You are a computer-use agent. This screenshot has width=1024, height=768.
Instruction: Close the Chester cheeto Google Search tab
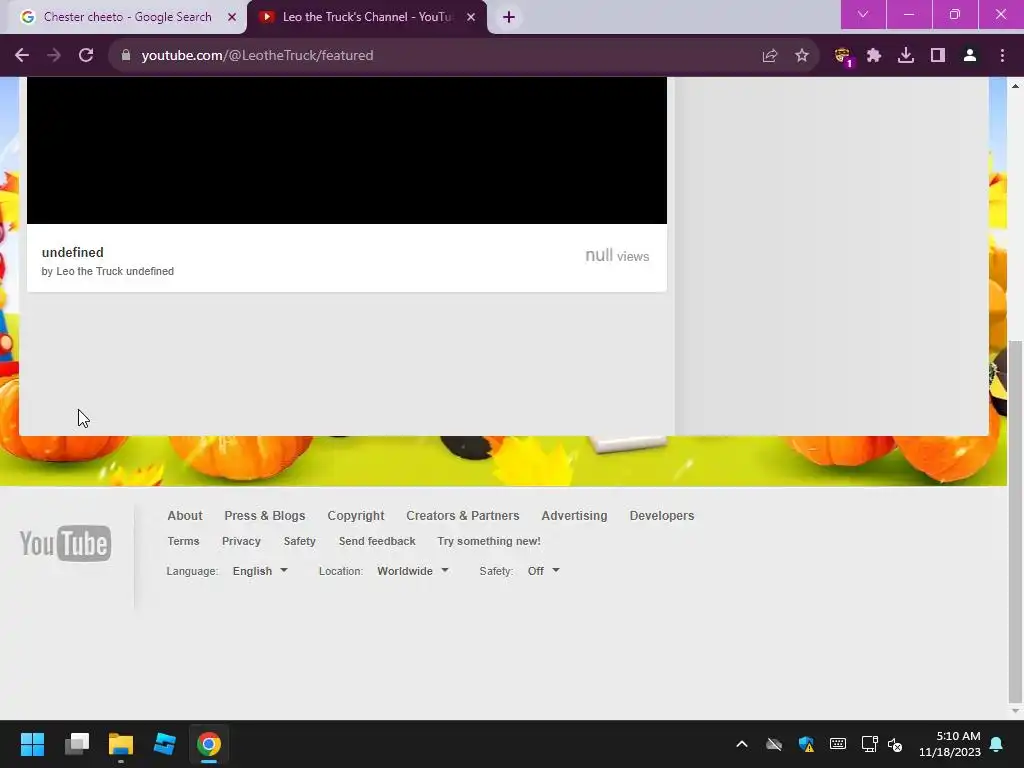click(232, 17)
